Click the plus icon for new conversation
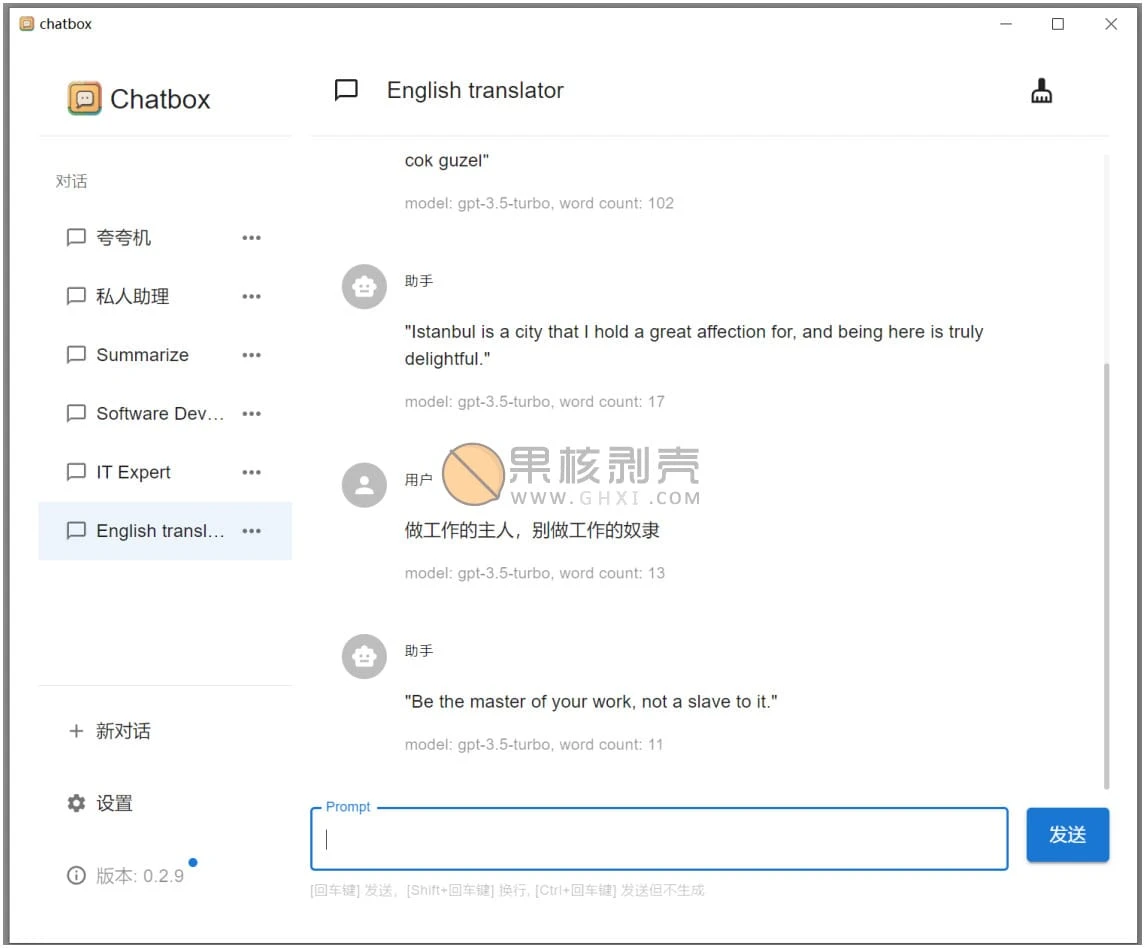This screenshot has width=1145, height=948. point(76,731)
